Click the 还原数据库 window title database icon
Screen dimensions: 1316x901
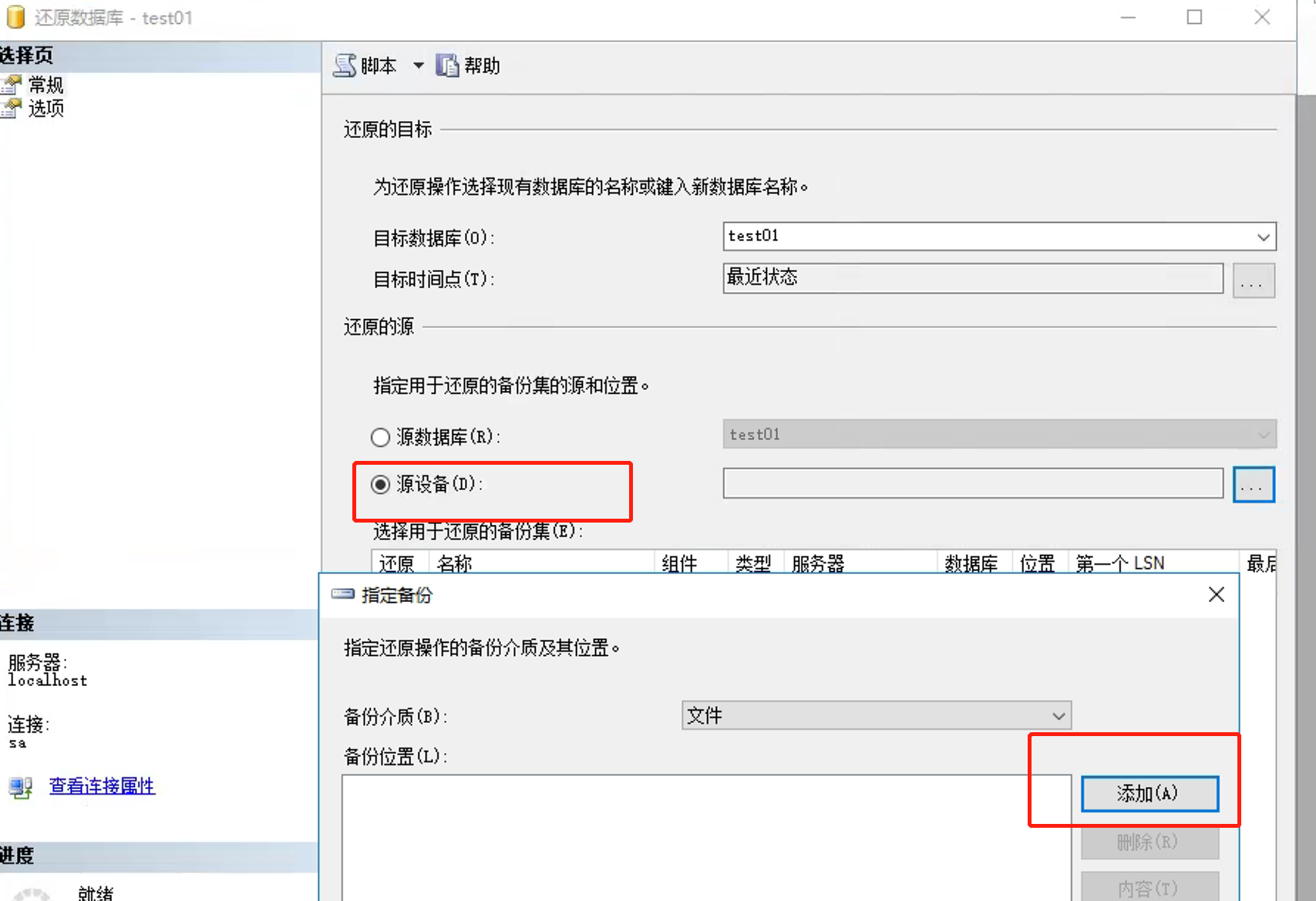15,17
